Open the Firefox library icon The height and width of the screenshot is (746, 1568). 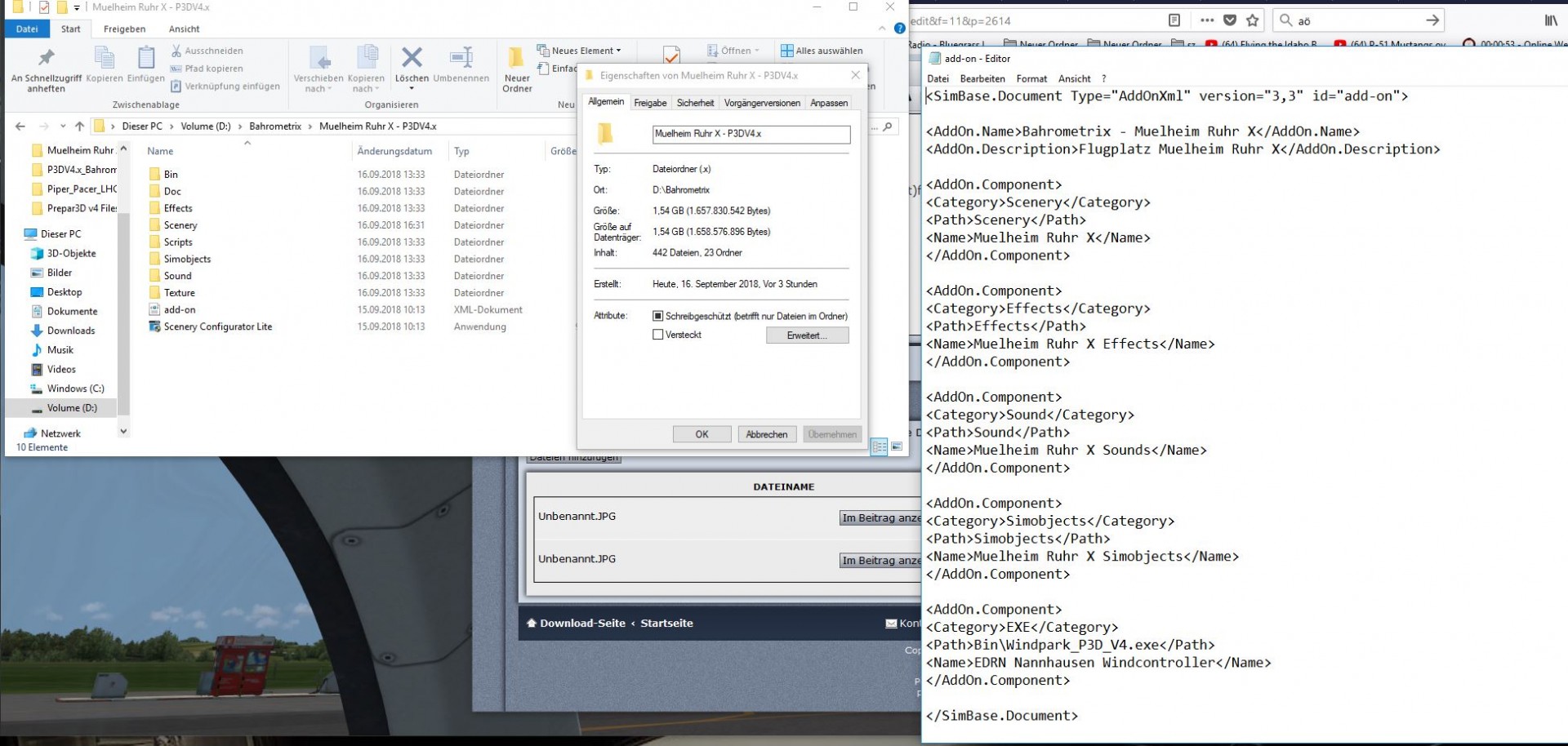1551,20
